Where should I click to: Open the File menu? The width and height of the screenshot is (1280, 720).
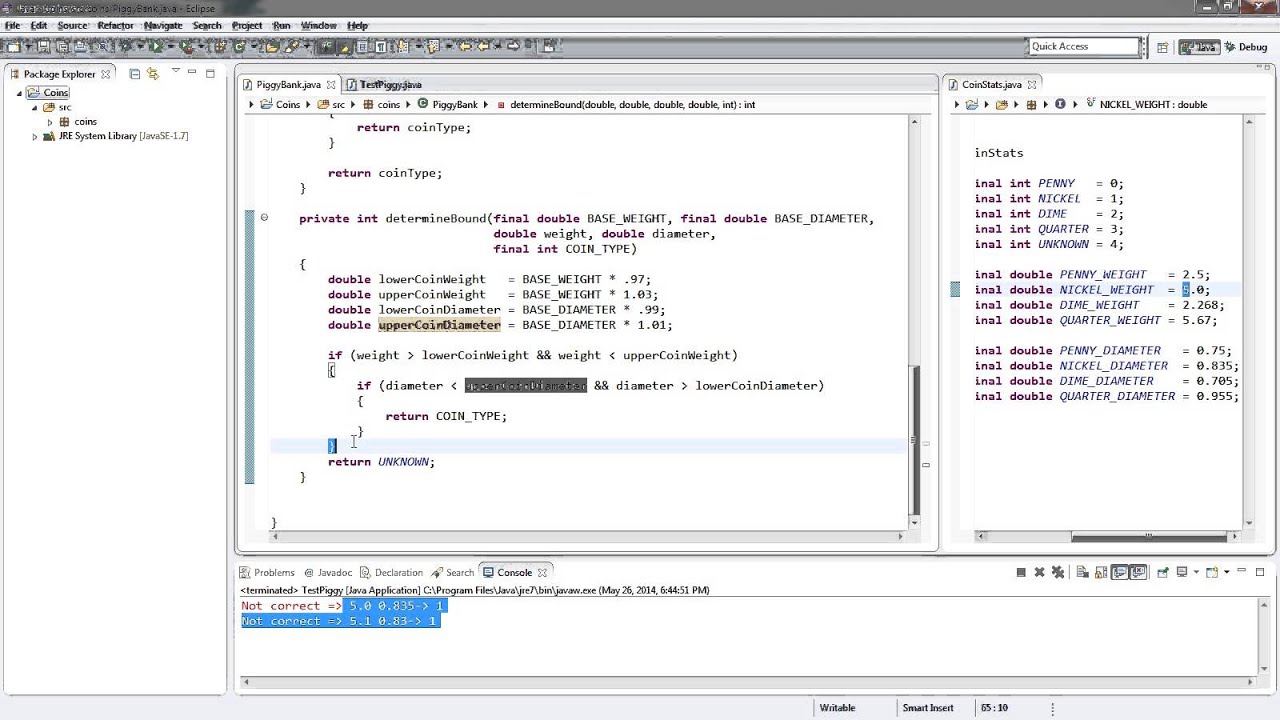[12, 25]
